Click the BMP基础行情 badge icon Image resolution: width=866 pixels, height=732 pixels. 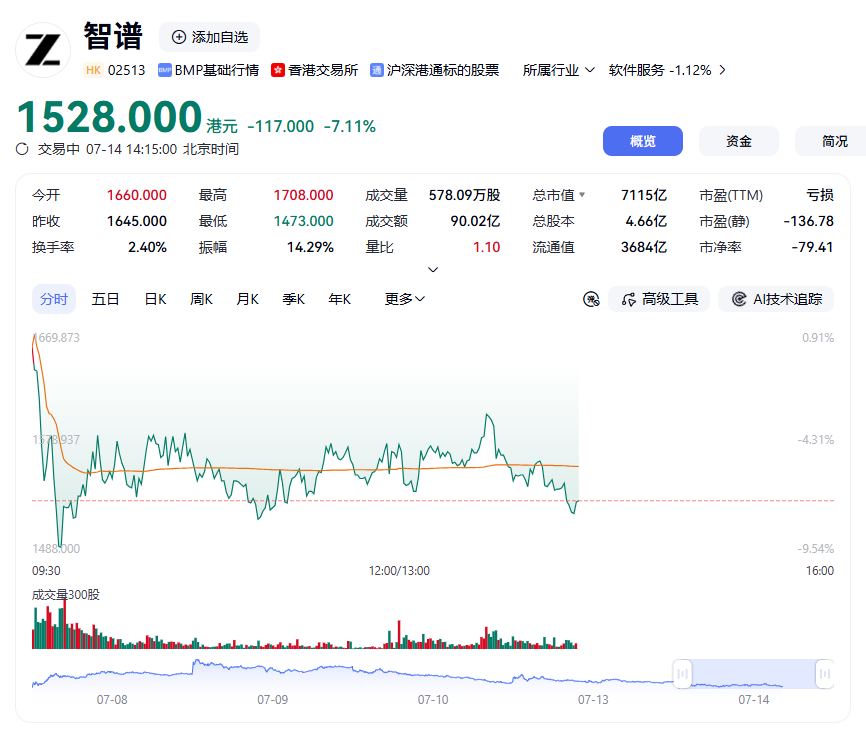(x=165, y=70)
